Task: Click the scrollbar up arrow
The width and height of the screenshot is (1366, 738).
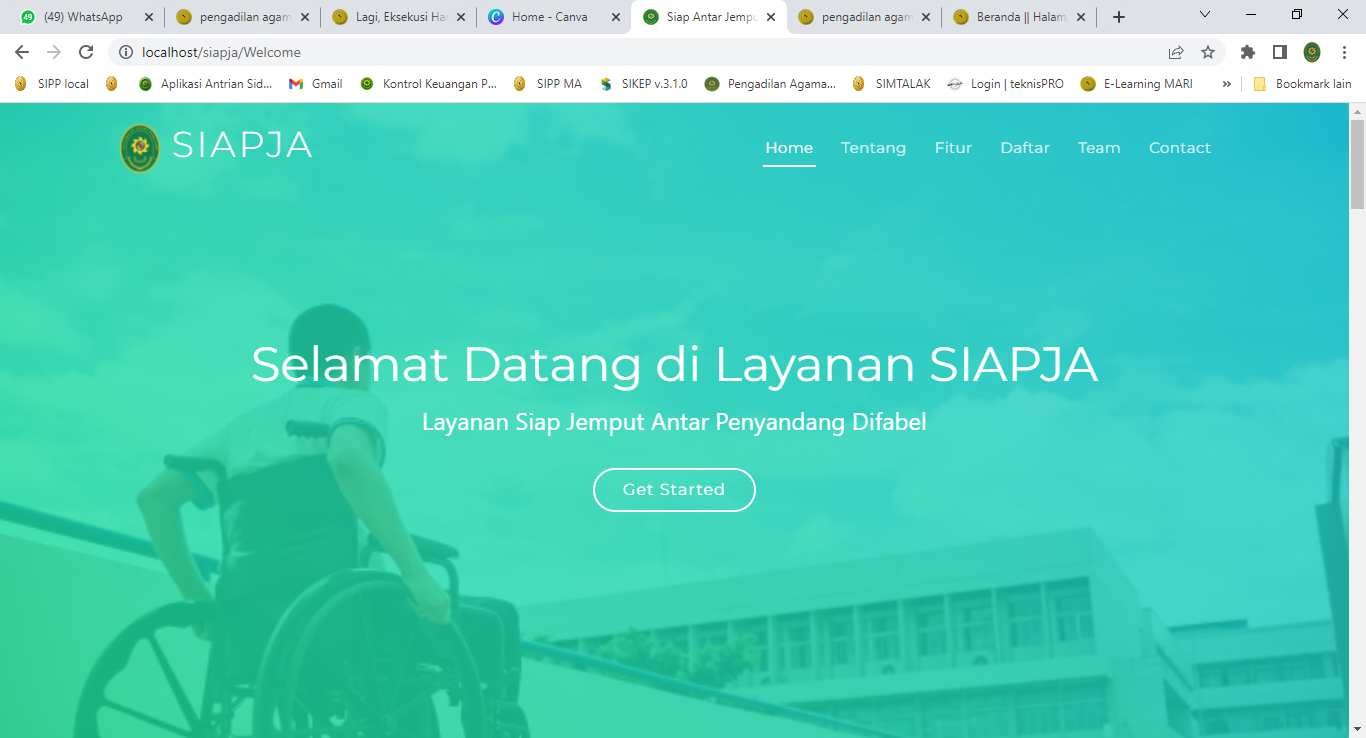Action: 1357,110
